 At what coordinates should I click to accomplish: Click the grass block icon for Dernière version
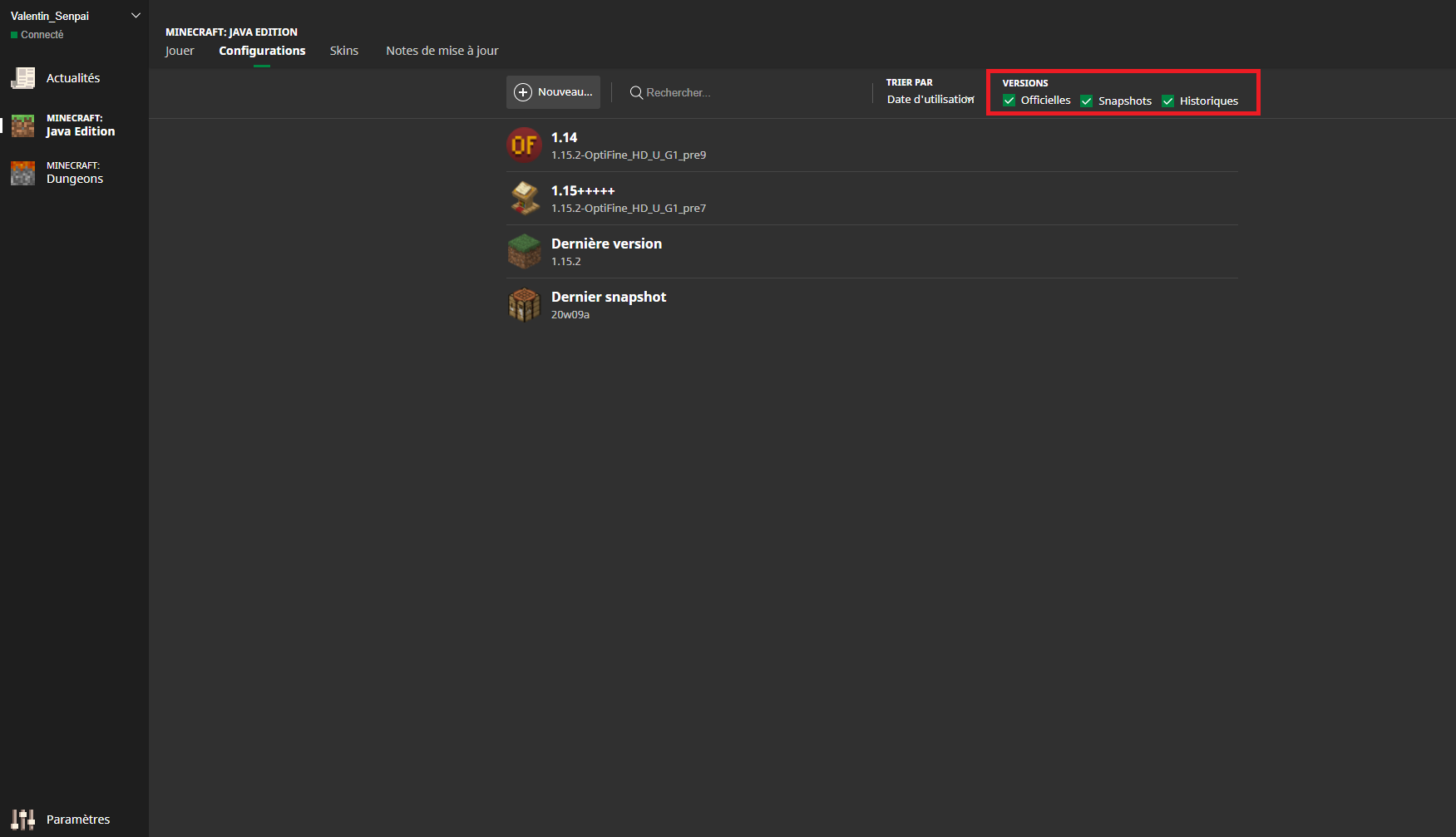pyautogui.click(x=525, y=252)
